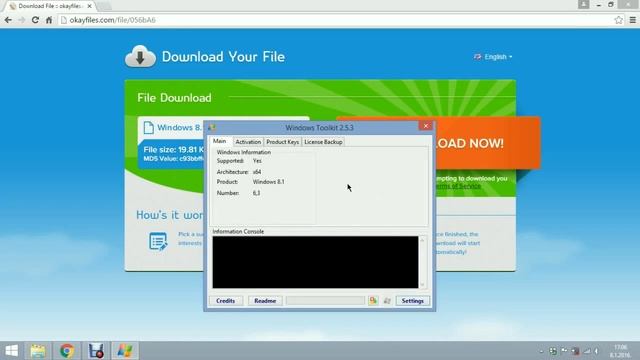
Task: Click the network signal tray icon
Action: click(x=587, y=351)
